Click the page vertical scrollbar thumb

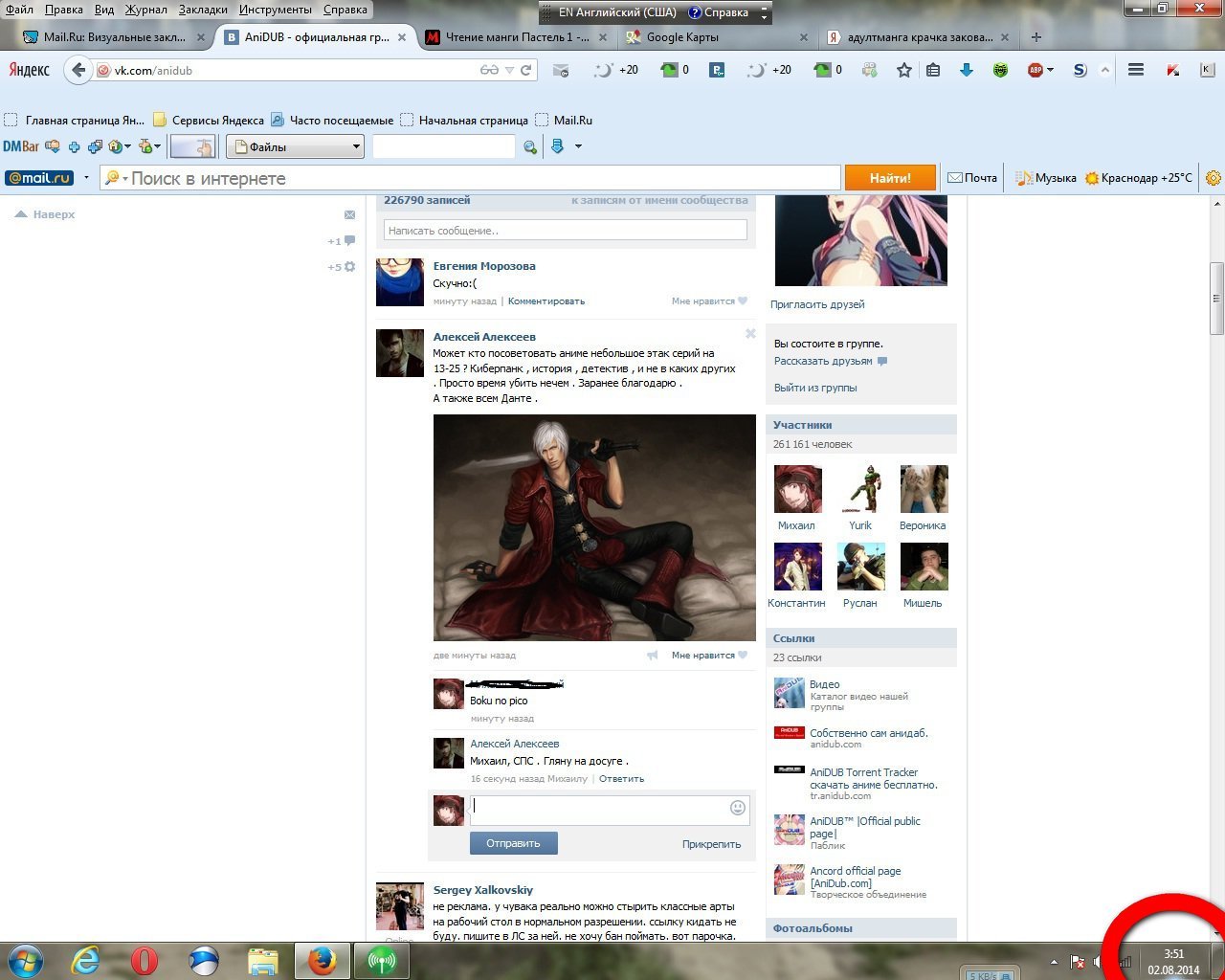1216,299
